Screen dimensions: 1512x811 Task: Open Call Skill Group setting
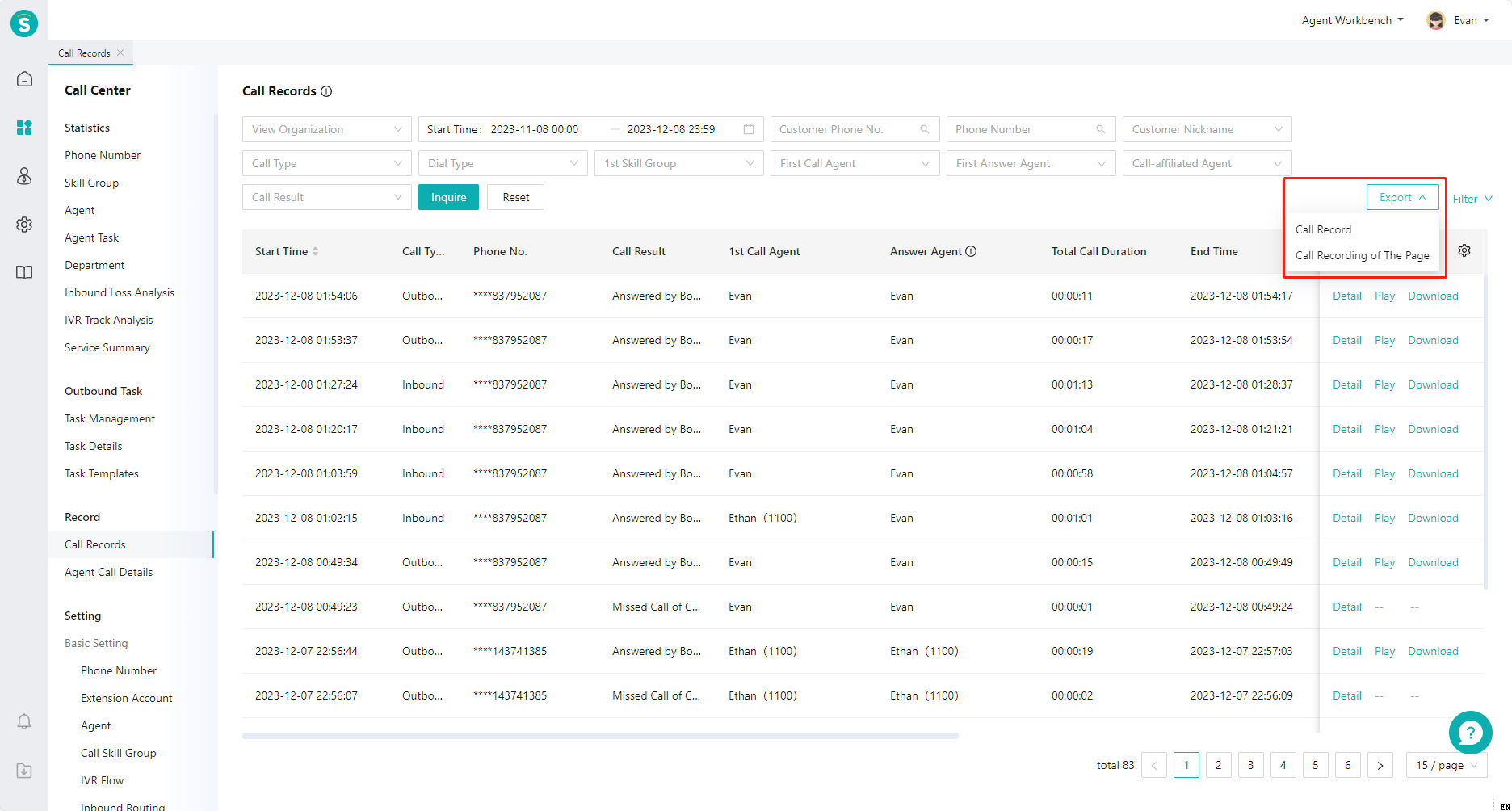tap(119, 753)
